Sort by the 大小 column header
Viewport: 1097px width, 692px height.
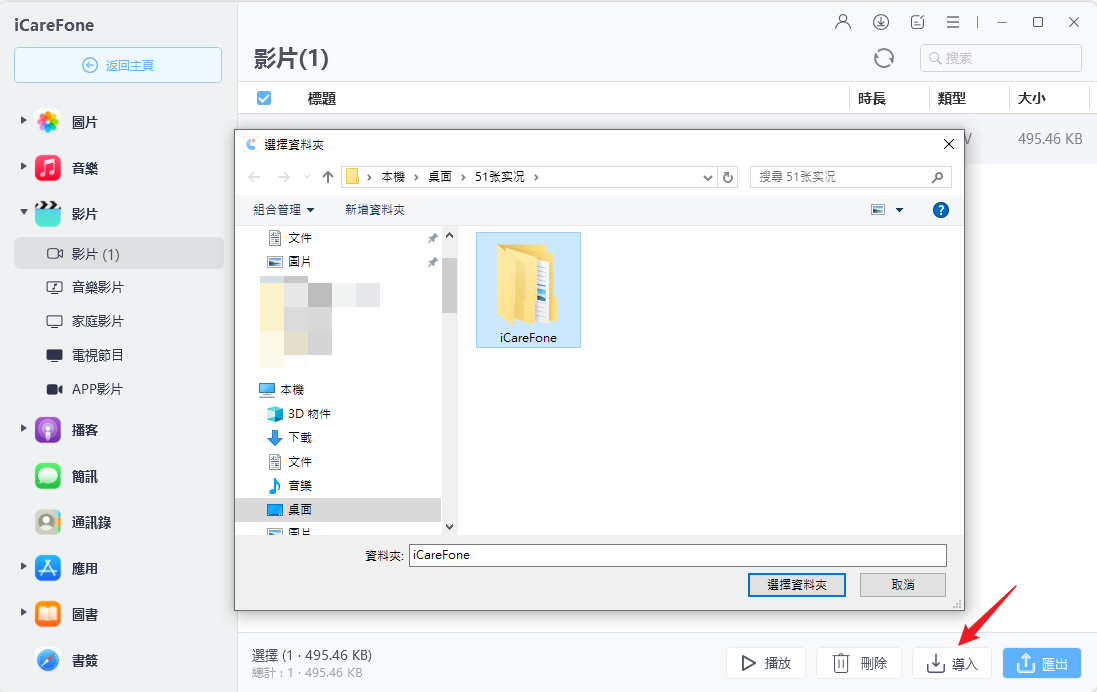(1032, 99)
